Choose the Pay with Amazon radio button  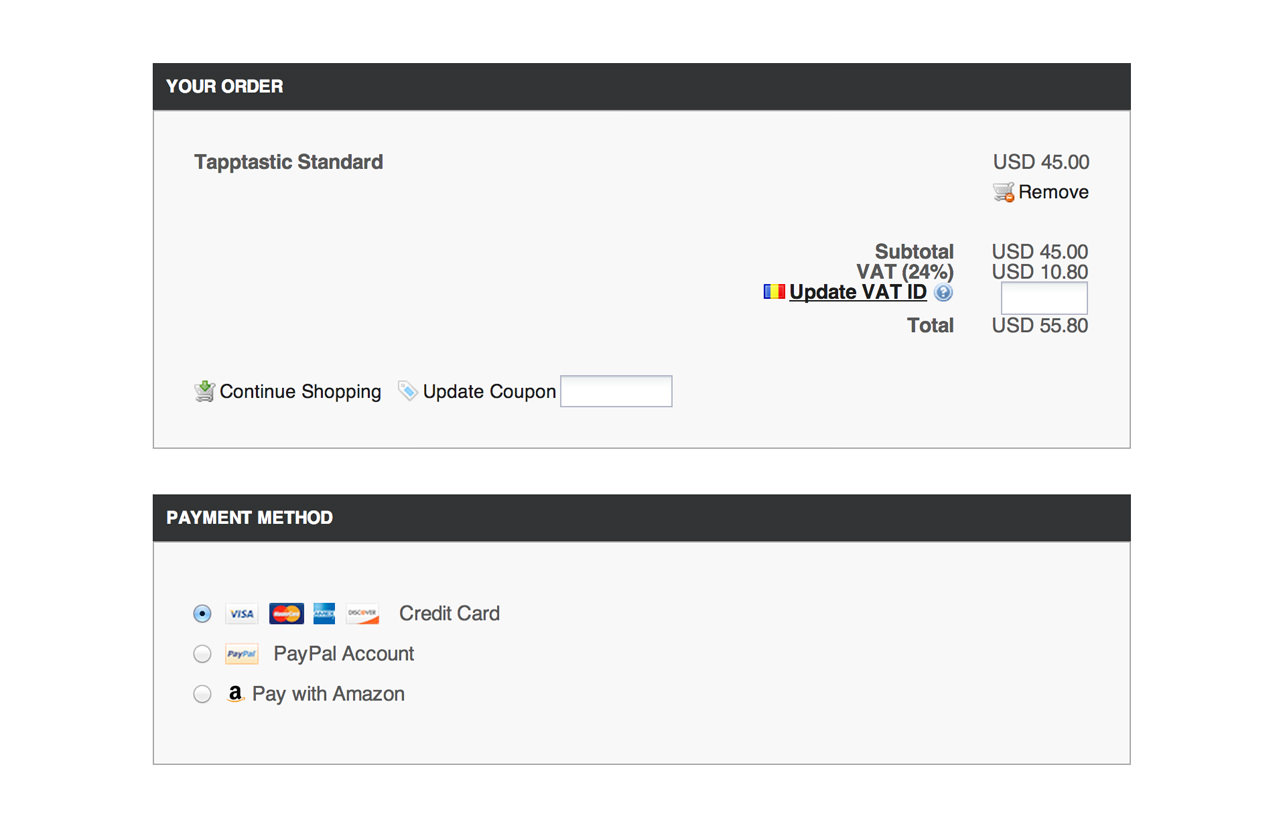coord(202,694)
